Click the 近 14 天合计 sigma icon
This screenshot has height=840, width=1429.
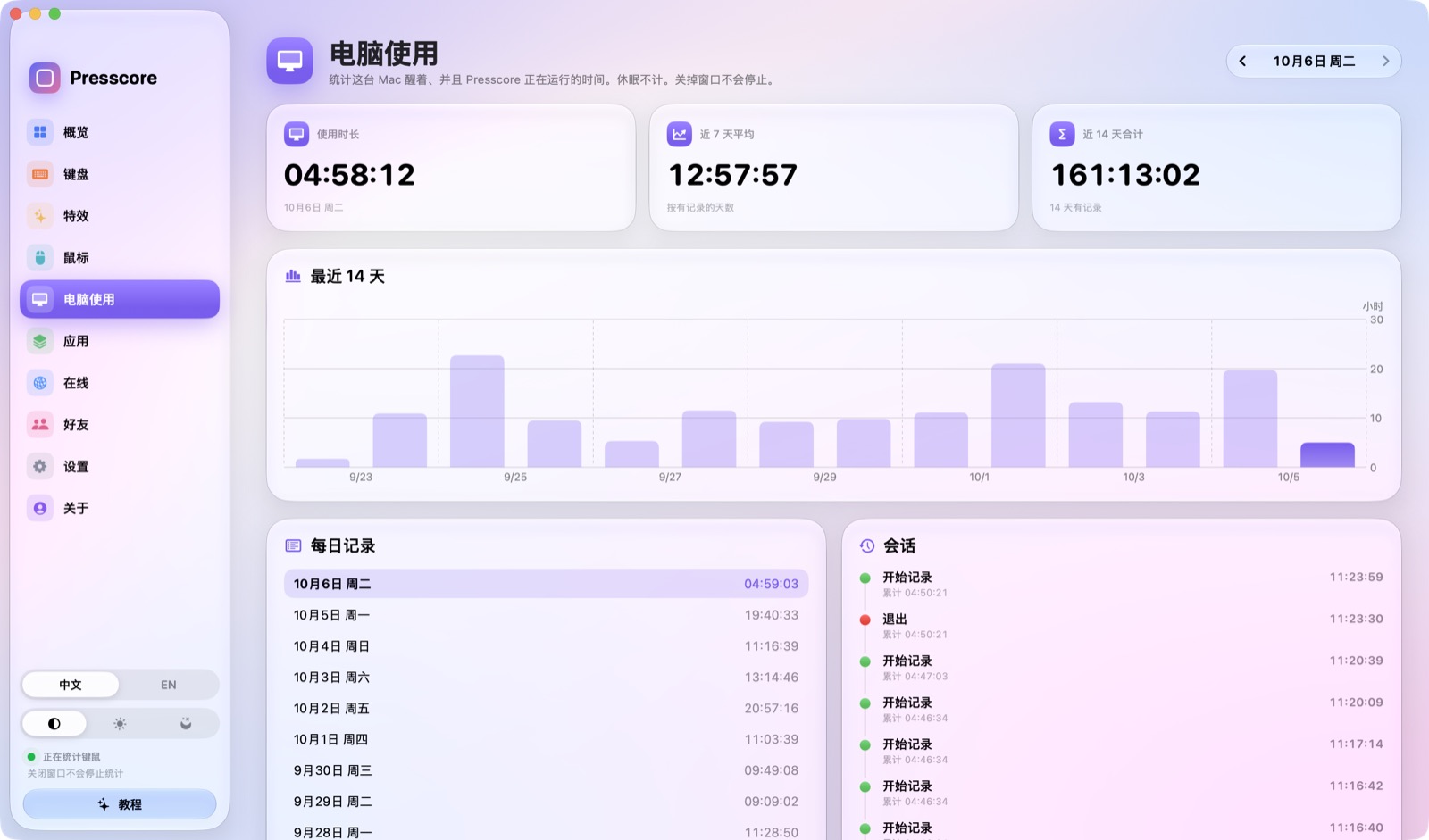tap(1062, 134)
